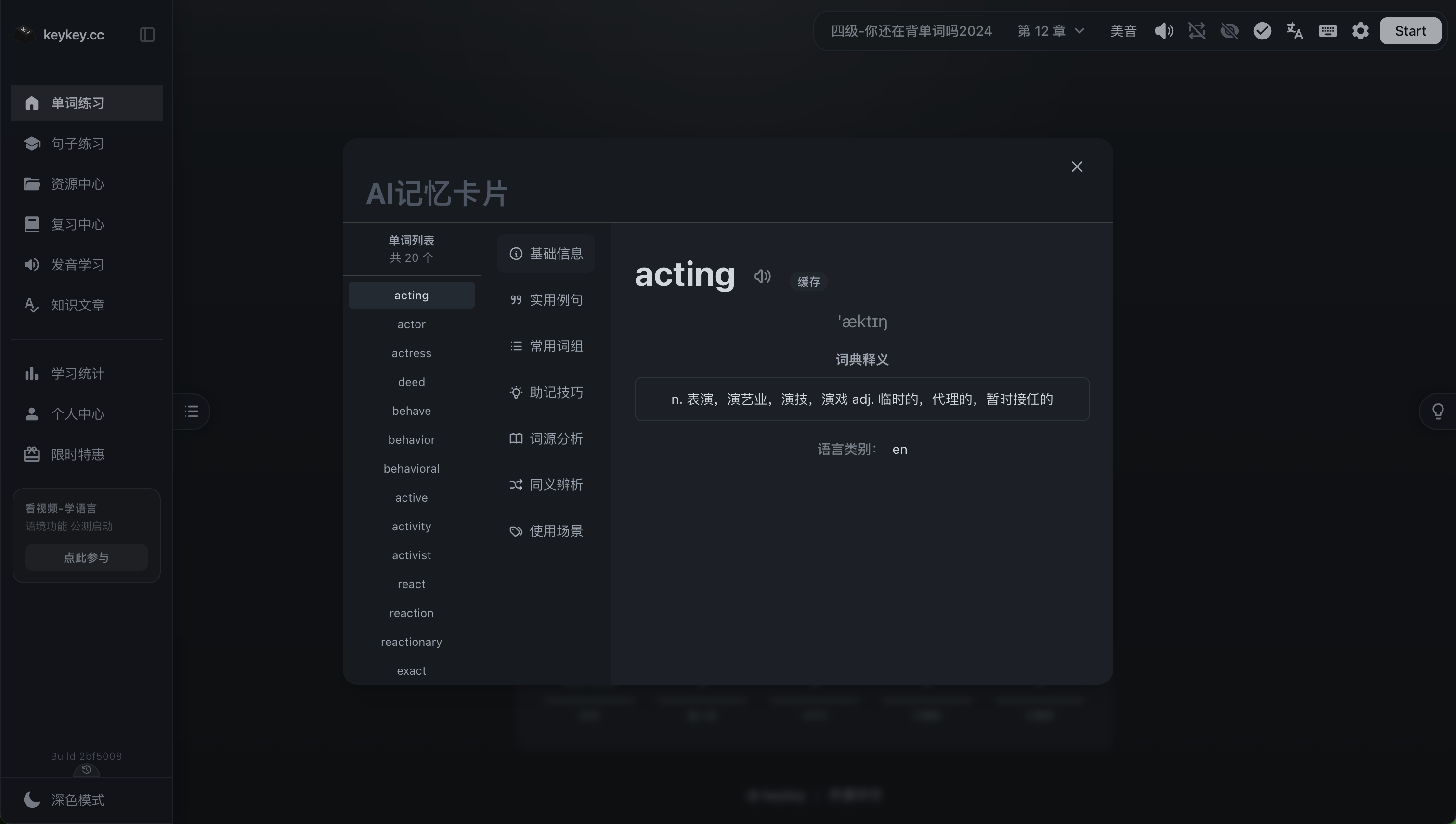Play pronunciation audio for the word acting
Image resolution: width=1456 pixels, height=824 pixels.
pos(762,276)
